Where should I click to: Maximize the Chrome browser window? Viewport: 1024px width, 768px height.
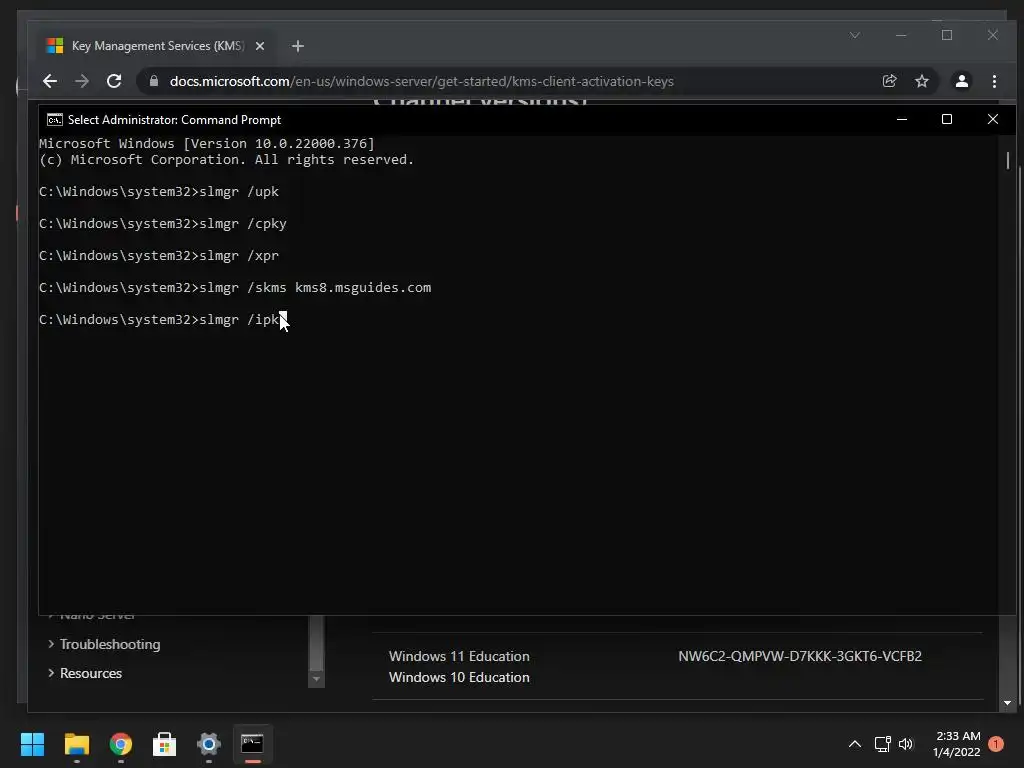947,35
